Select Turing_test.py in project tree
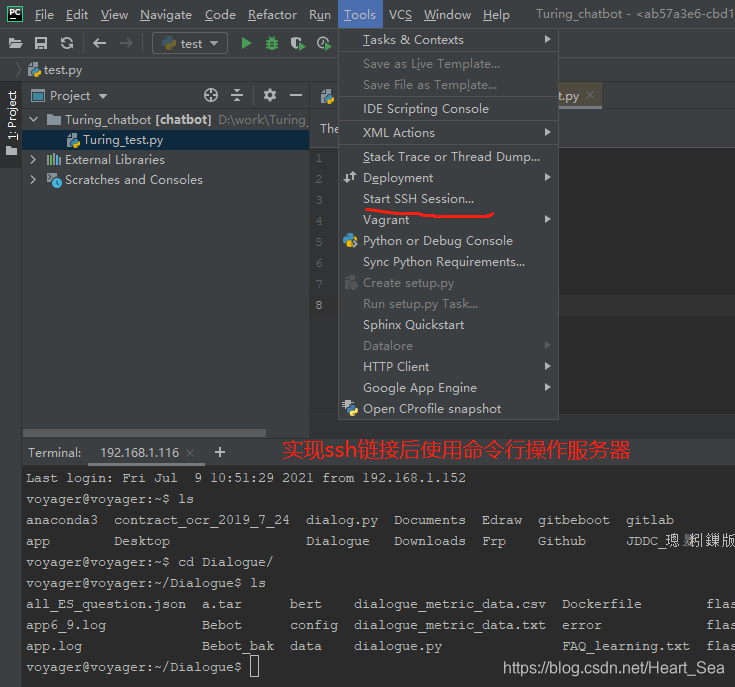Screen dimensions: 735x687 click(x=166, y=140)
